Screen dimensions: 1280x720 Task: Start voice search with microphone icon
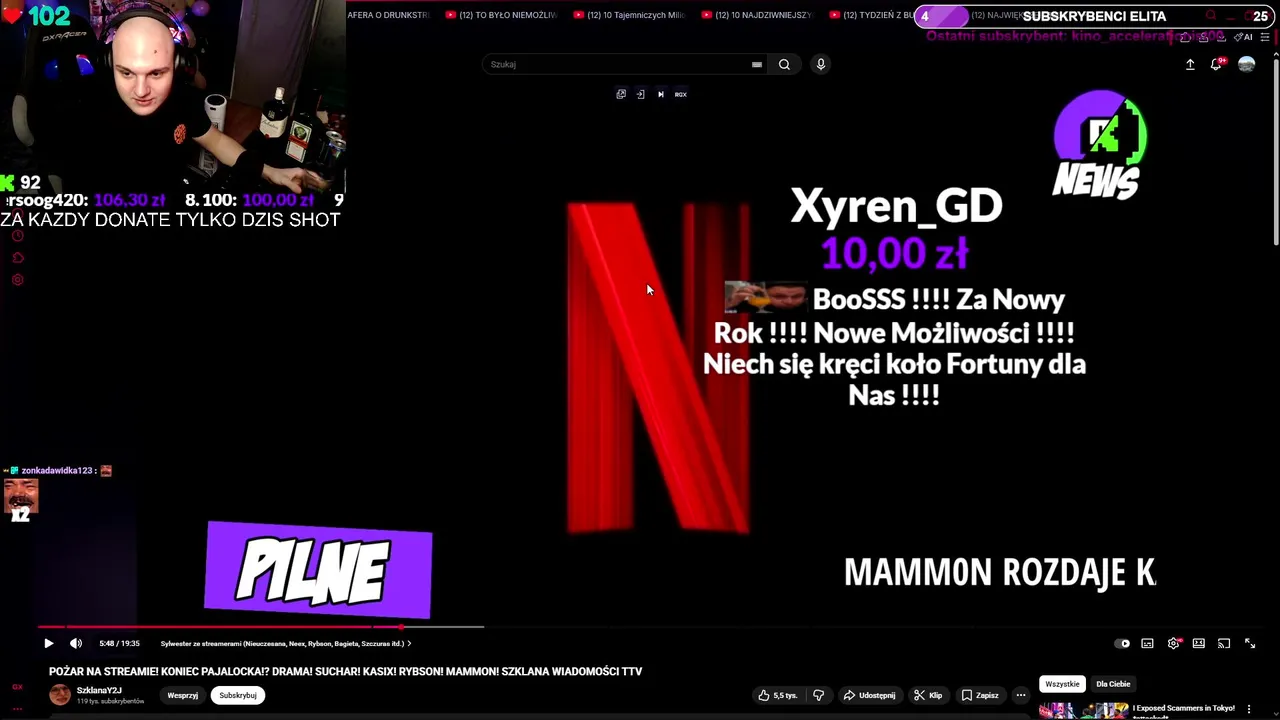click(x=820, y=64)
